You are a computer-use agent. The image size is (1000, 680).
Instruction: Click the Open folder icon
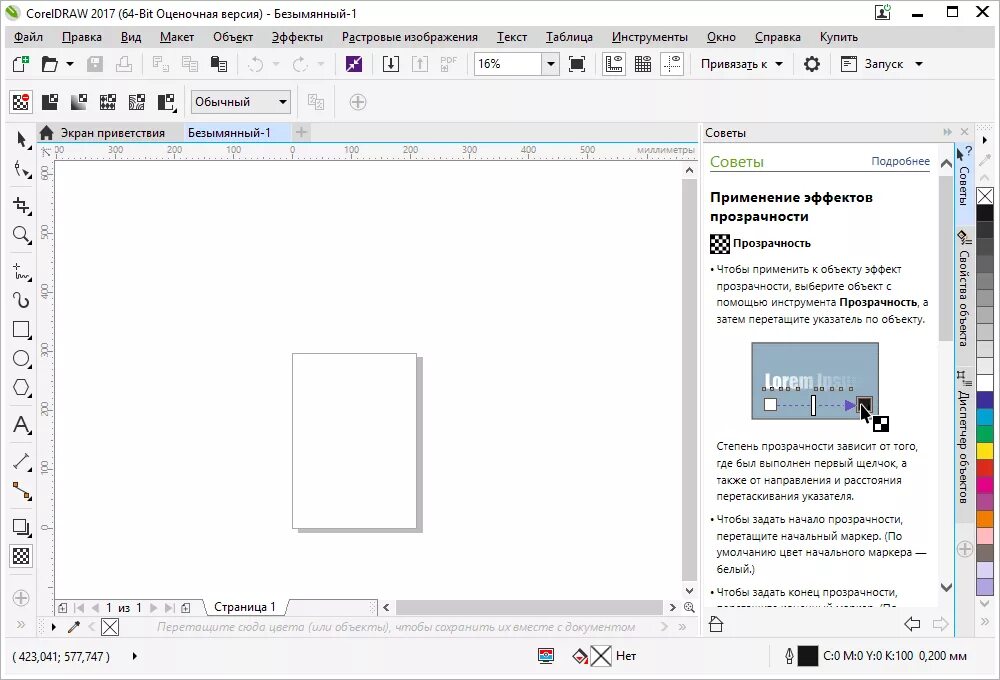(50, 64)
